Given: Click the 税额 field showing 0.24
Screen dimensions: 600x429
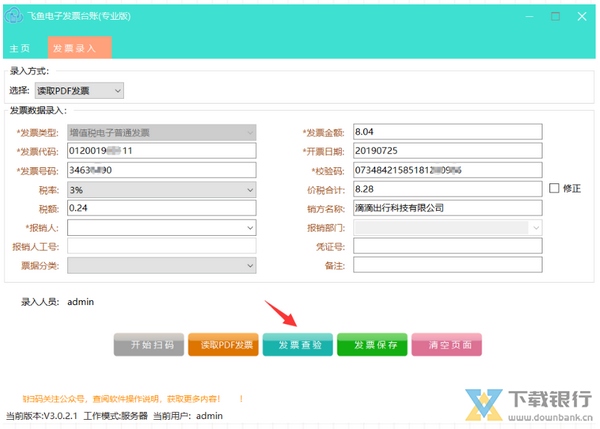Looking at the screenshot, I should (x=161, y=208).
